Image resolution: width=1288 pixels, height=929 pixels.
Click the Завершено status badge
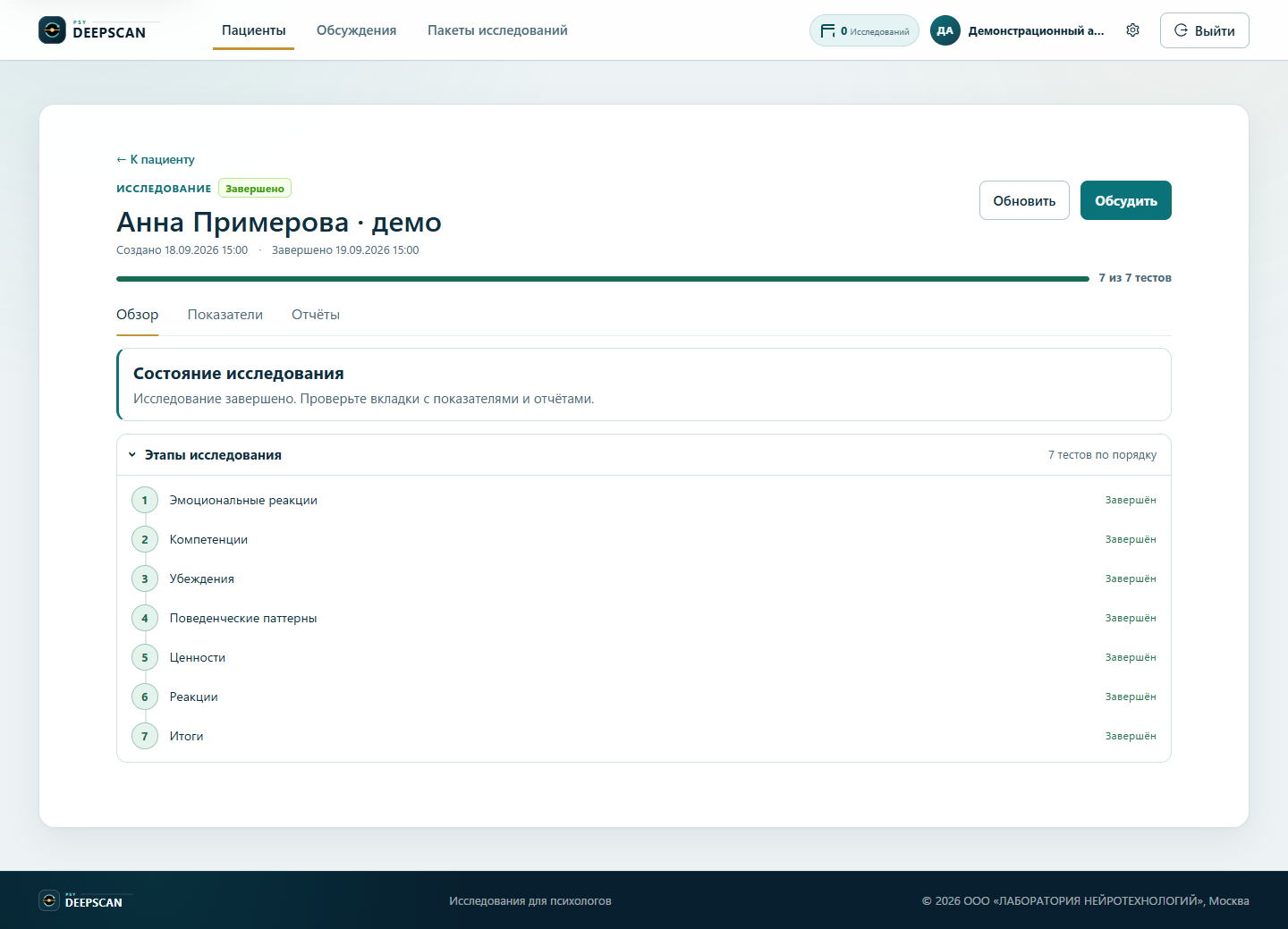click(255, 189)
